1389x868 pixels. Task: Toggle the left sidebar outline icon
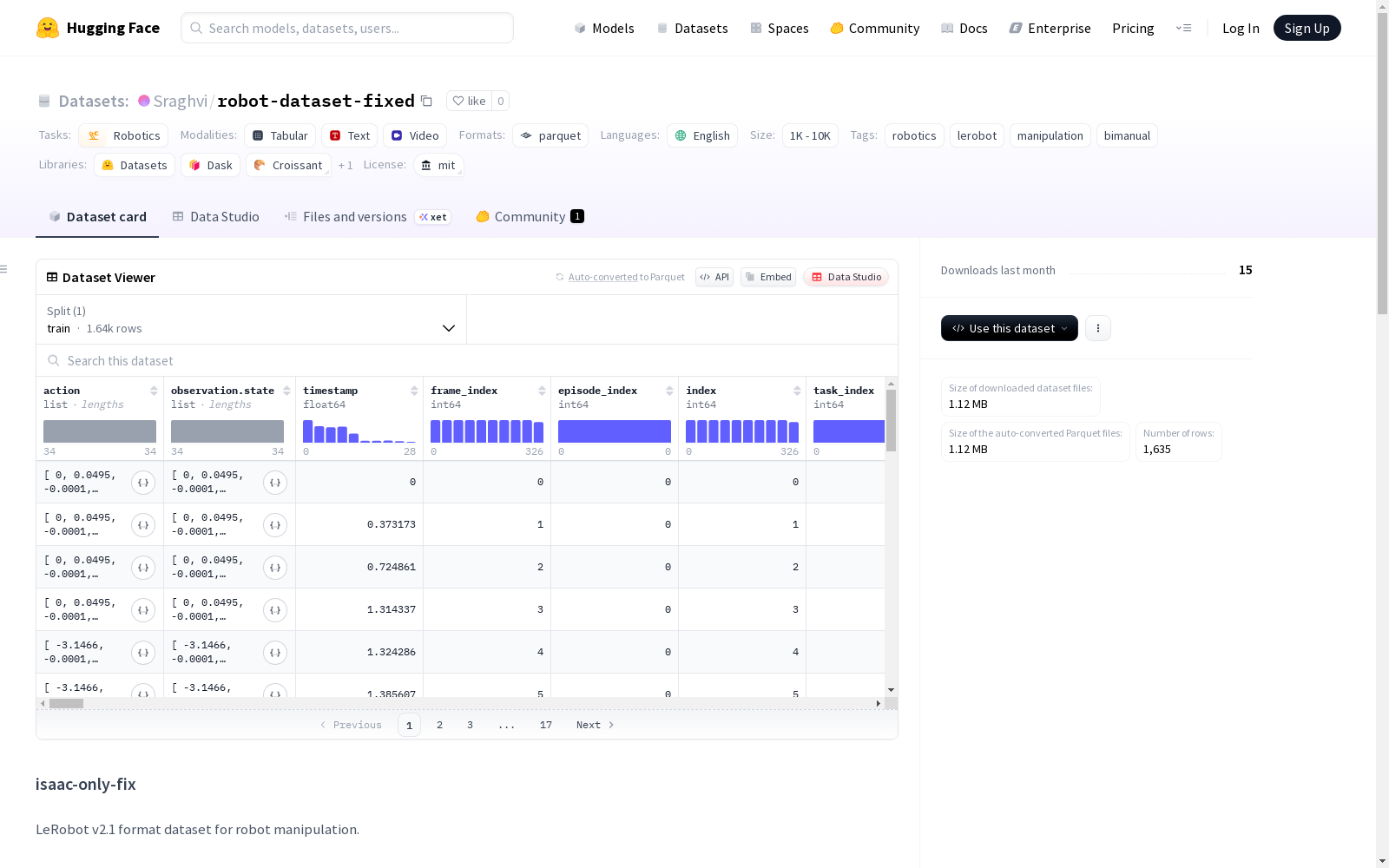coord(3,269)
